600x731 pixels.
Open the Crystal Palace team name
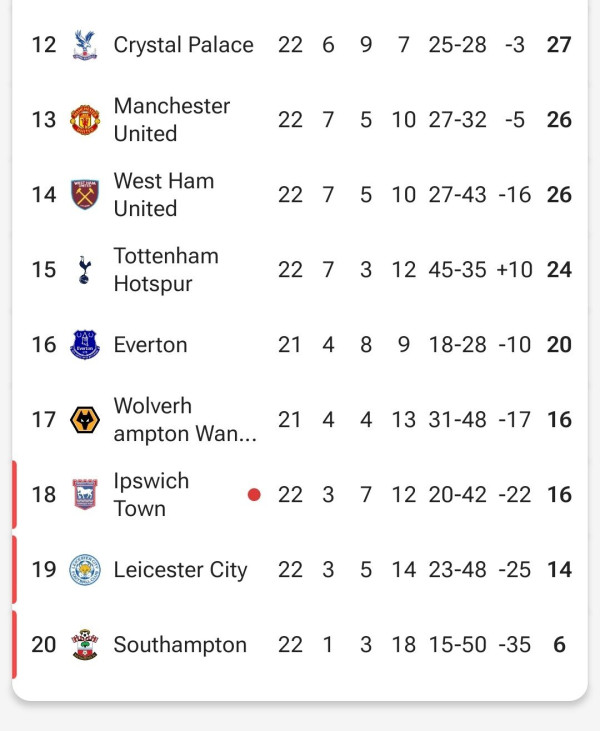pos(183,45)
